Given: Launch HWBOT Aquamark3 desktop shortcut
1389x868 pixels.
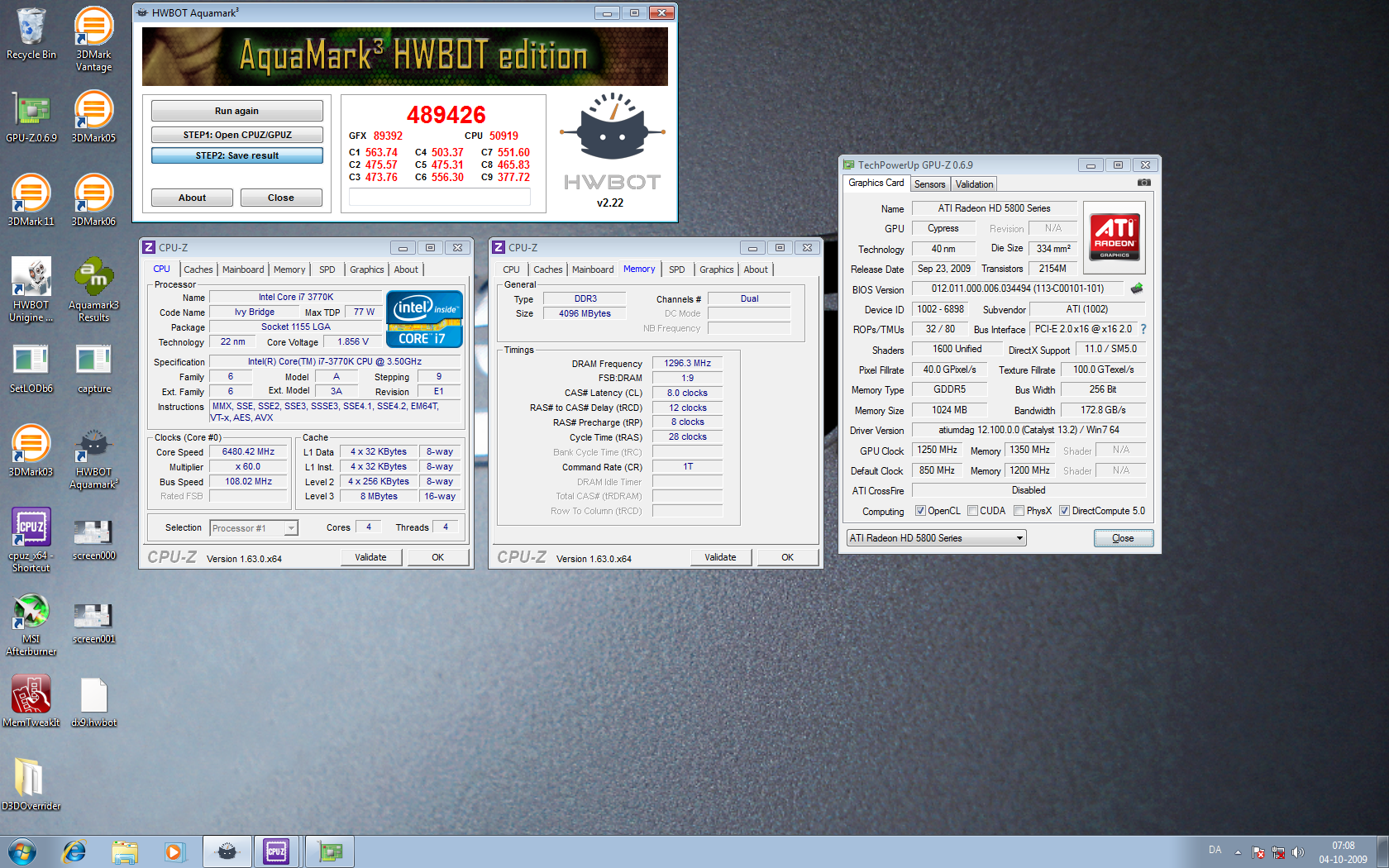Looking at the screenshot, I should pos(93,459).
